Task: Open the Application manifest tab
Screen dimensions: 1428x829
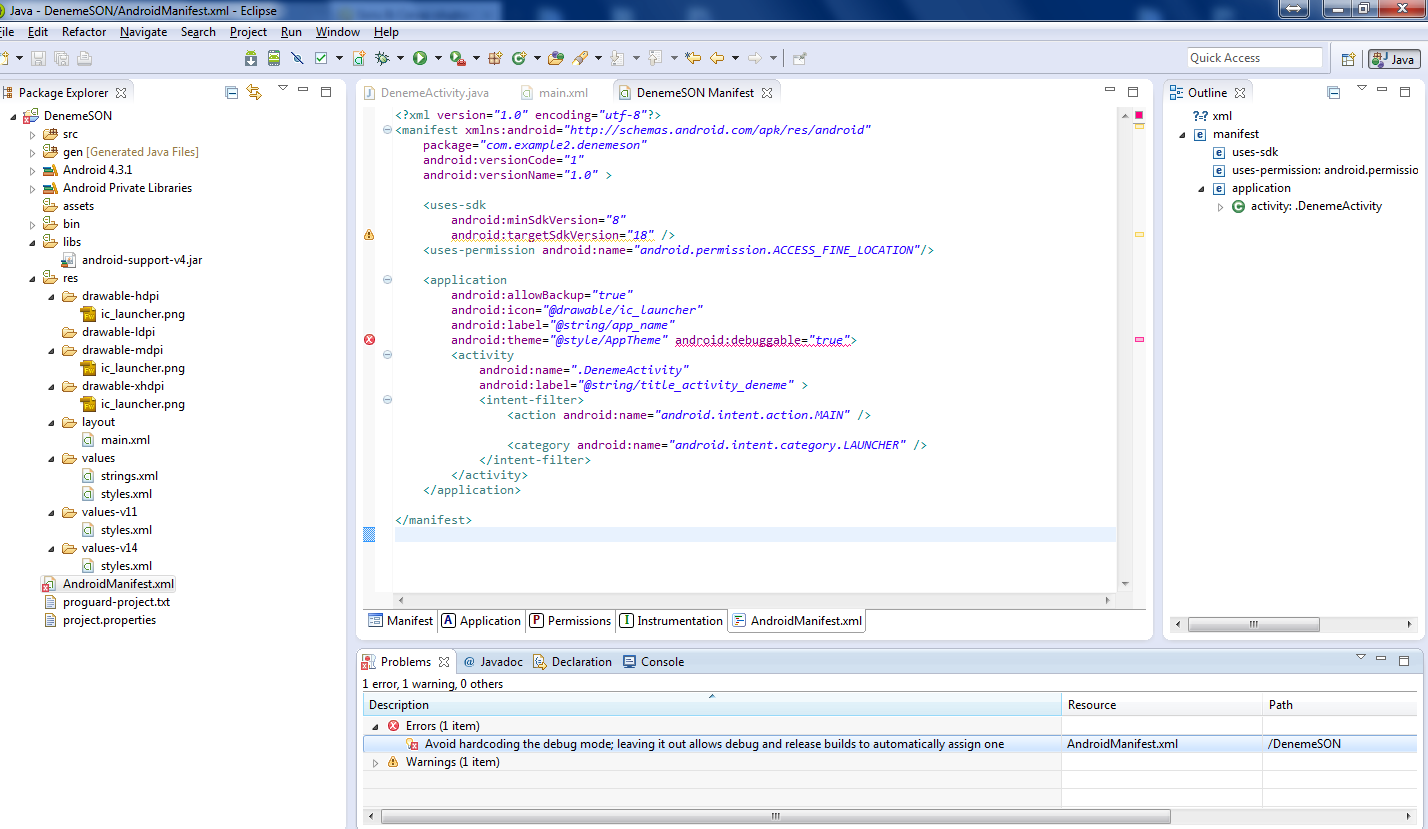Action: pos(481,621)
